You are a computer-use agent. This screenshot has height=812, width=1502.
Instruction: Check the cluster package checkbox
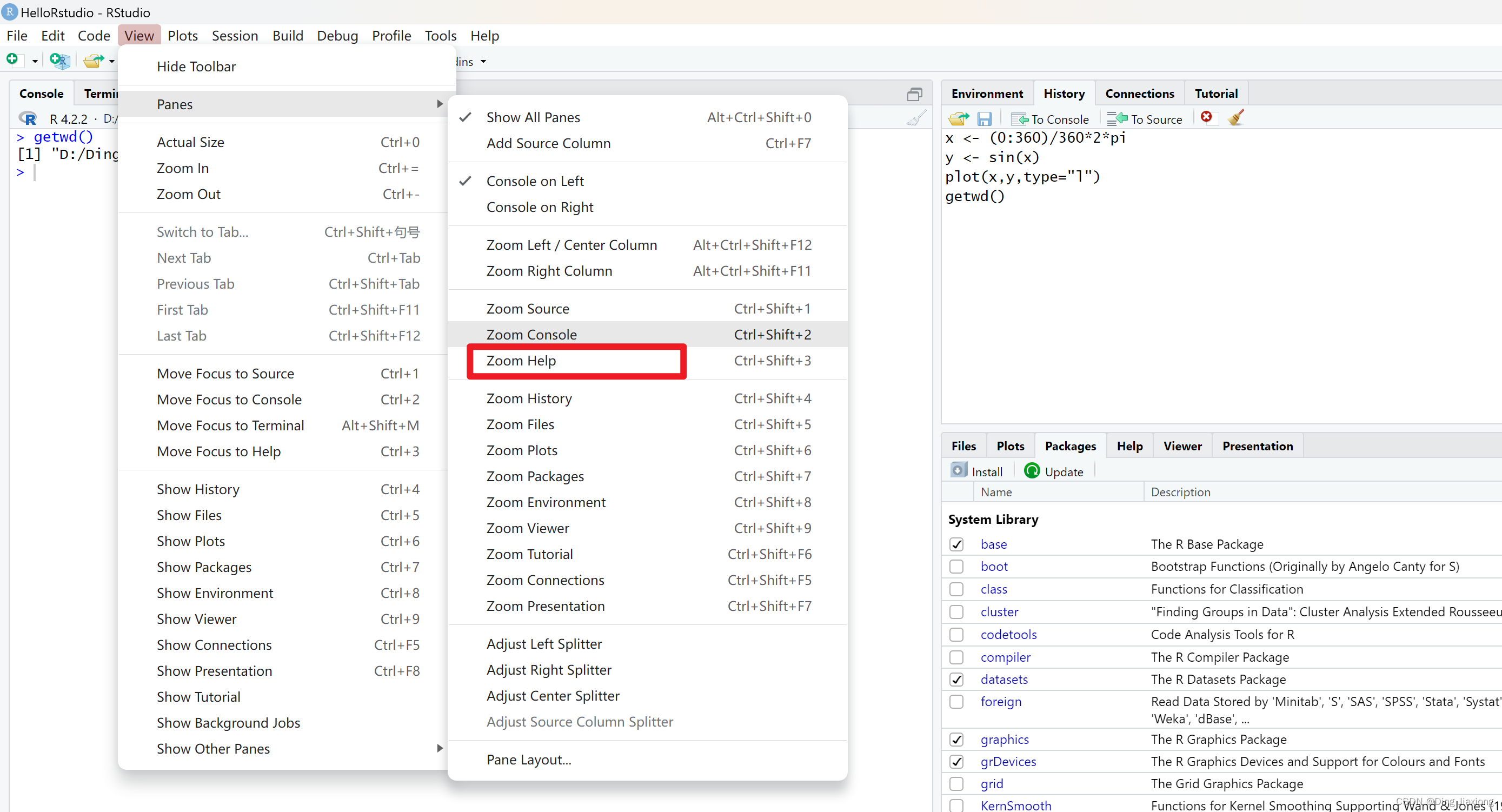[x=956, y=612]
